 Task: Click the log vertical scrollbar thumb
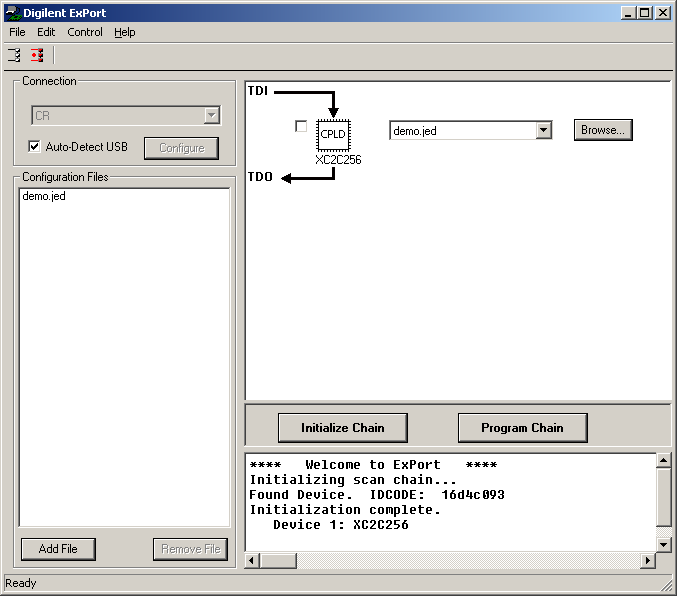(x=664, y=497)
